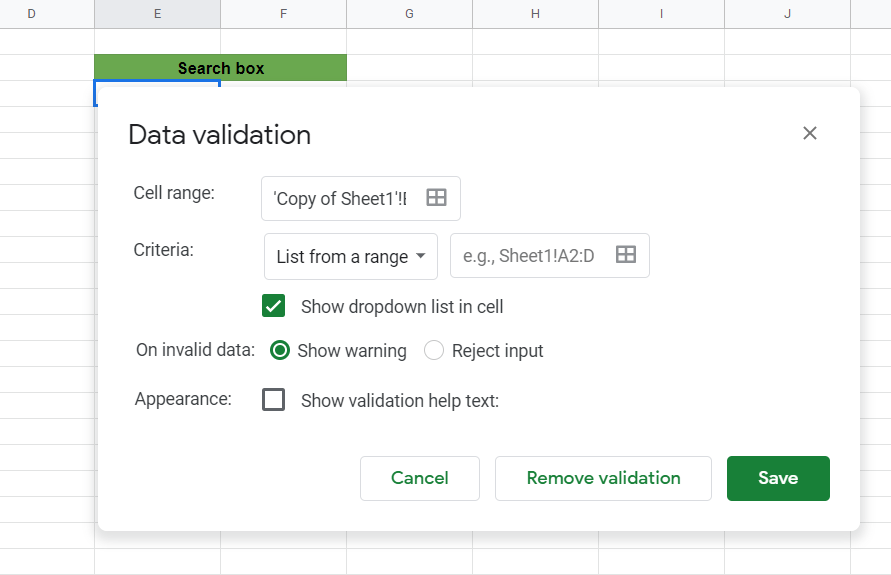Screen dimensions: 891x575
Task: Save the data validation settings
Action: coord(778,478)
